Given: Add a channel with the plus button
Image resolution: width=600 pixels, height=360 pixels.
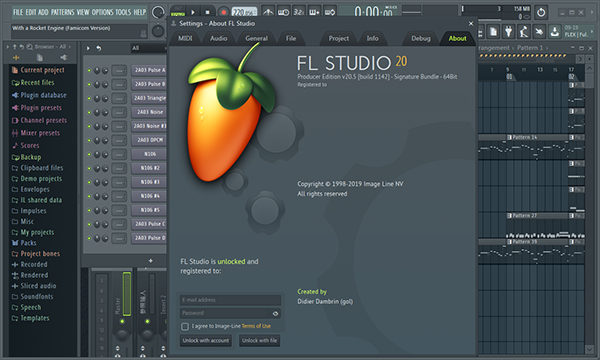Looking at the screenshot, I should click(151, 261).
